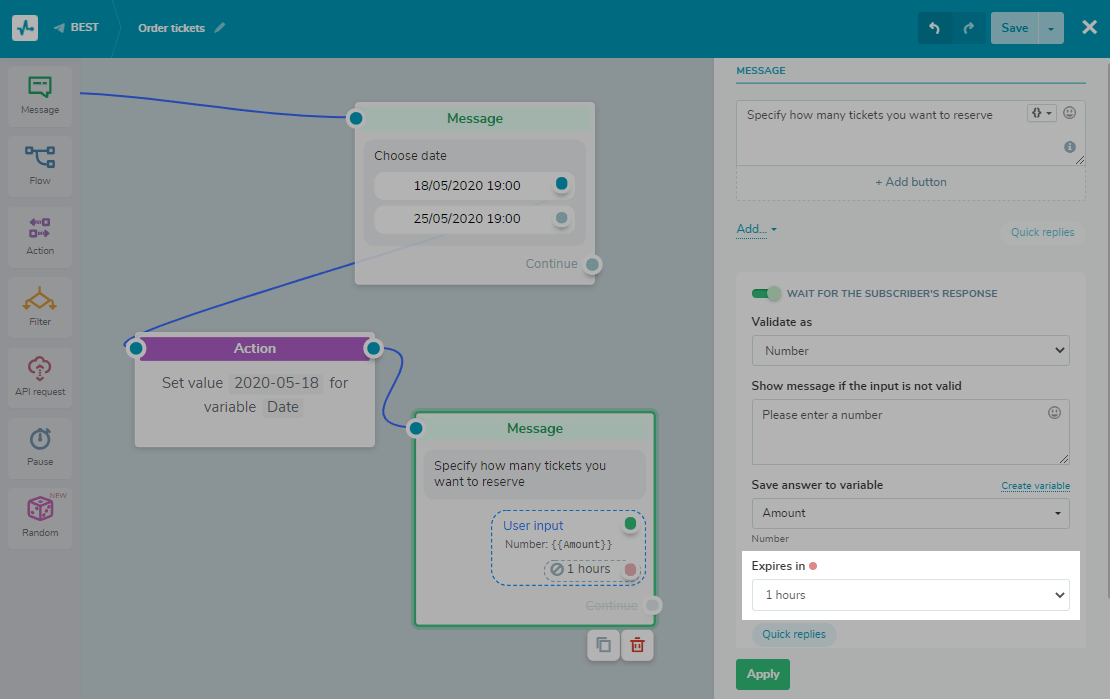The image size is (1110, 699).
Task: Undo the last change with undo arrow
Action: (934, 28)
